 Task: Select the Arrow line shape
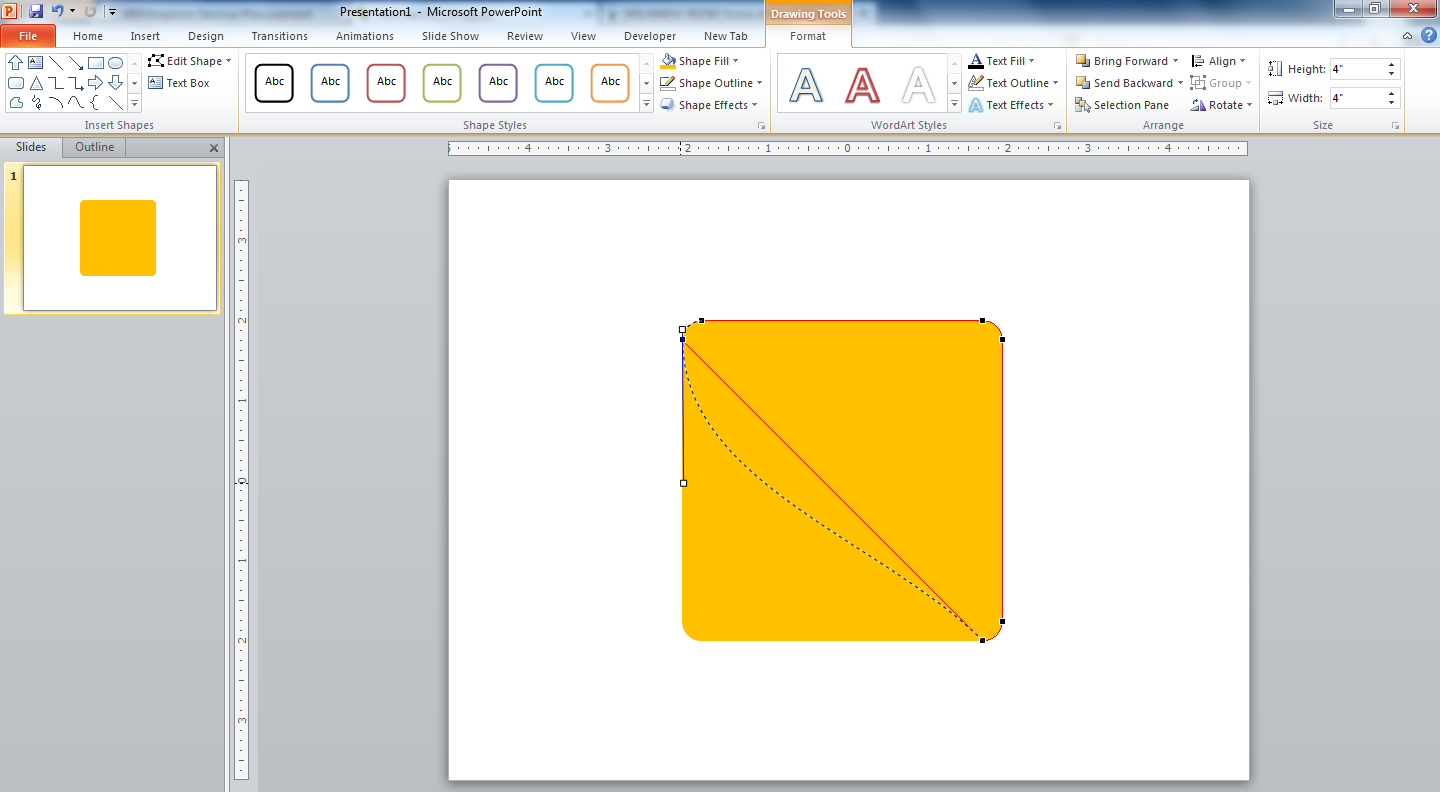tap(76, 62)
